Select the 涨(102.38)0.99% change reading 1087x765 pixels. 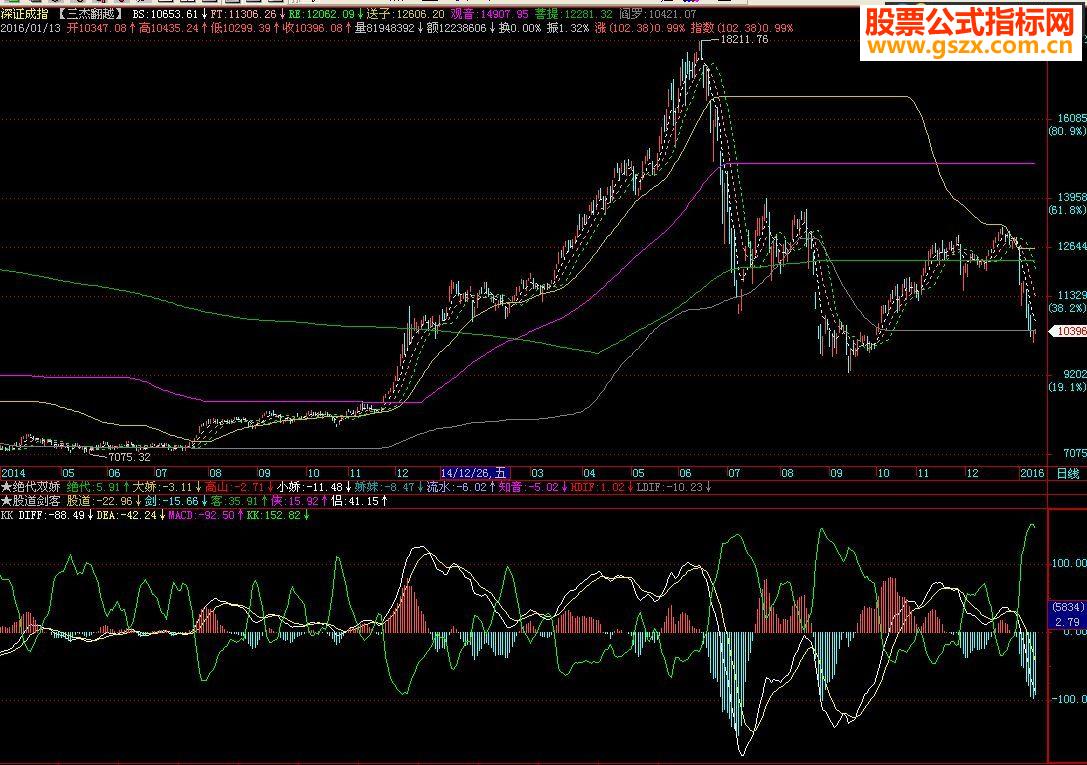pos(640,28)
